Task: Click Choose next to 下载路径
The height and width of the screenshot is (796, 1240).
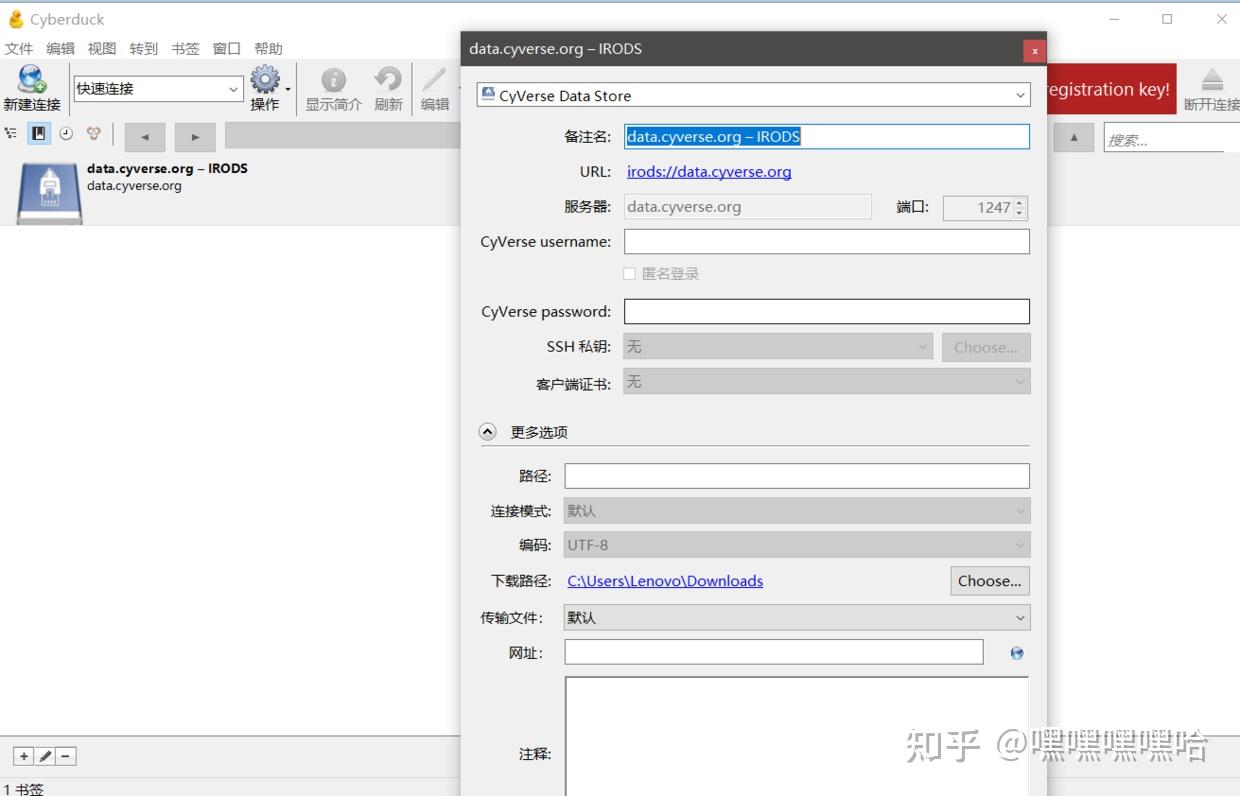Action: (989, 581)
